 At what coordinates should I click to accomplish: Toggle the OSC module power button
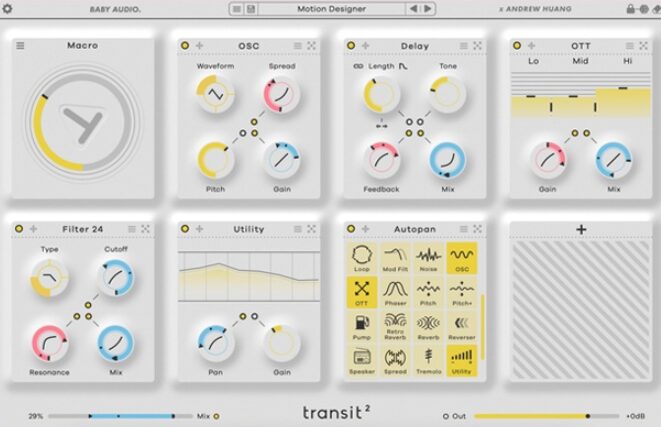(185, 46)
